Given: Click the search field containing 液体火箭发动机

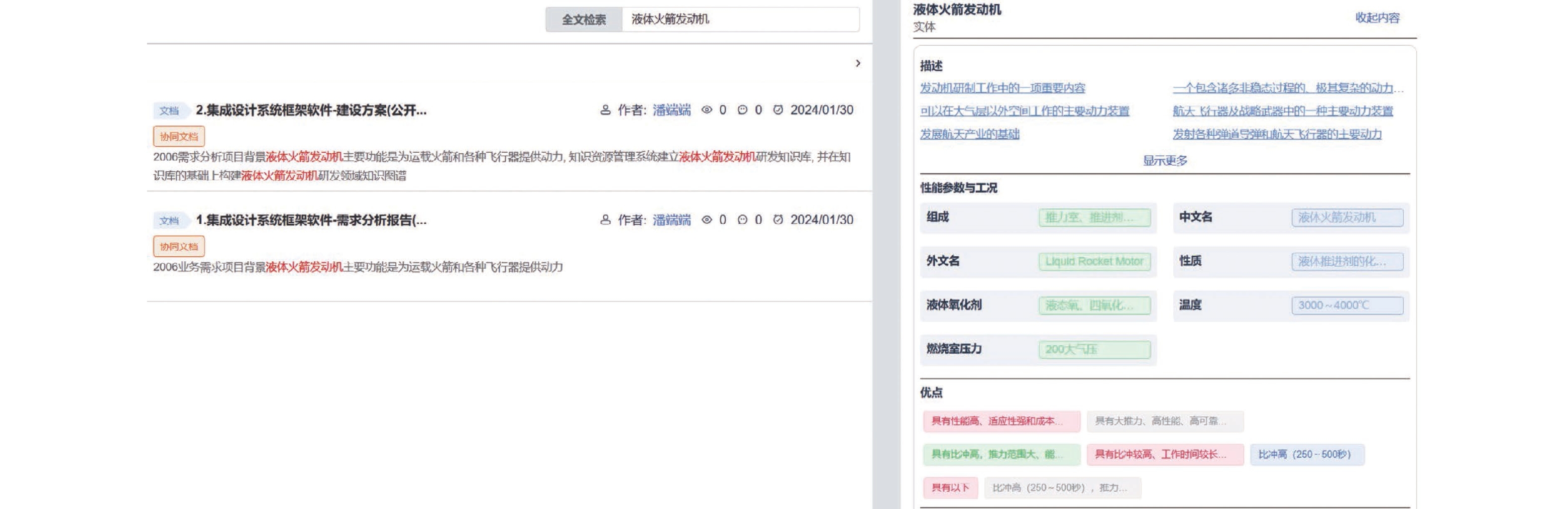Looking at the screenshot, I should (740, 19).
